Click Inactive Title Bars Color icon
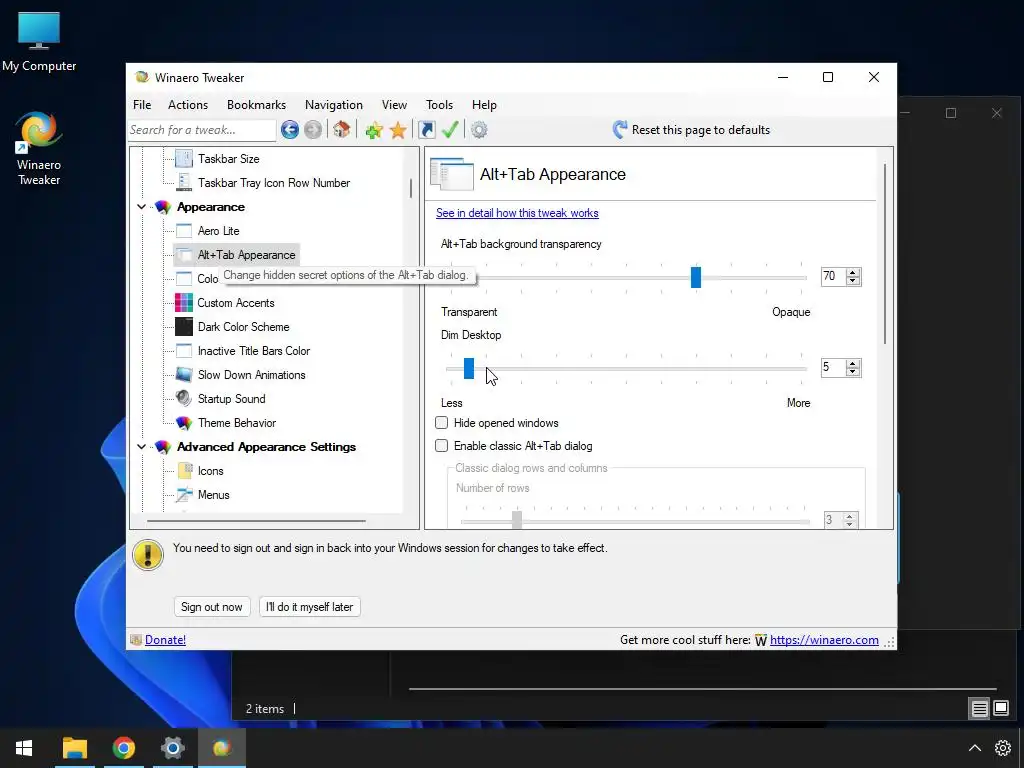This screenshot has width=1024, height=768. pos(184,351)
